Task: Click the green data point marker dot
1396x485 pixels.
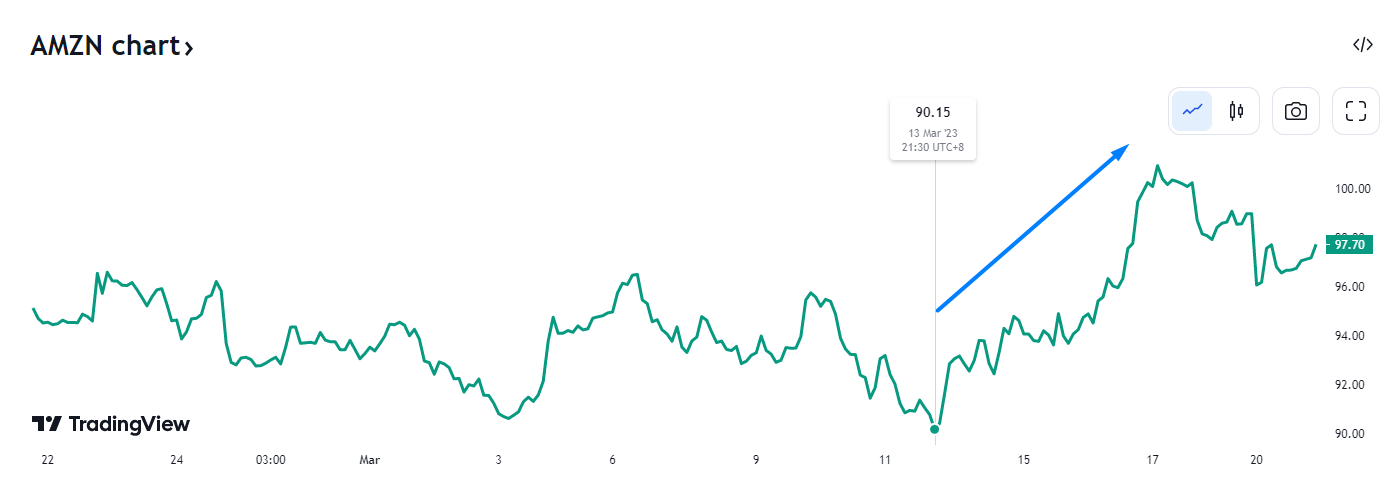Action: pyautogui.click(x=935, y=429)
